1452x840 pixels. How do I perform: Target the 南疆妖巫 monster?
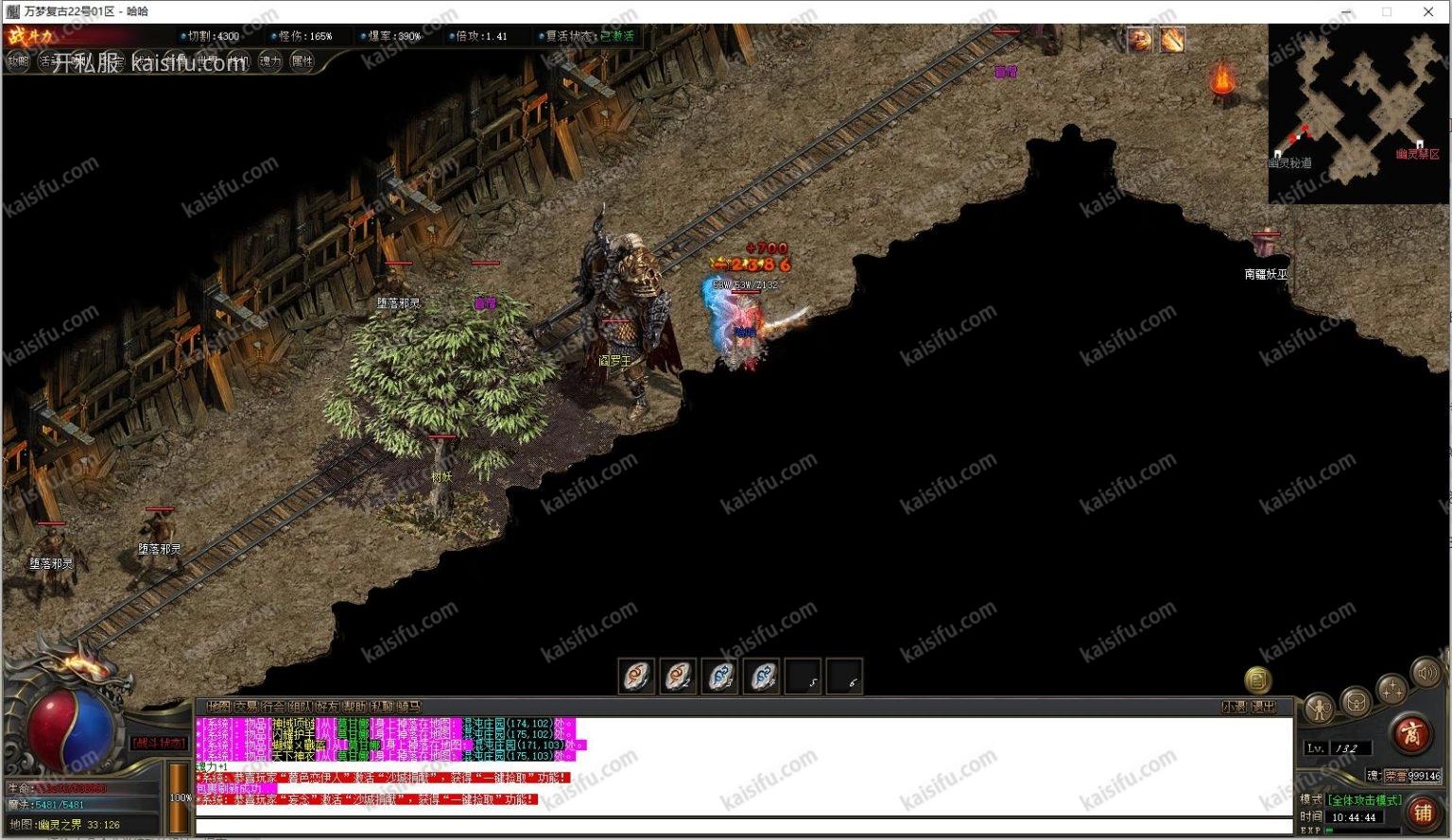pyautogui.click(x=1266, y=247)
